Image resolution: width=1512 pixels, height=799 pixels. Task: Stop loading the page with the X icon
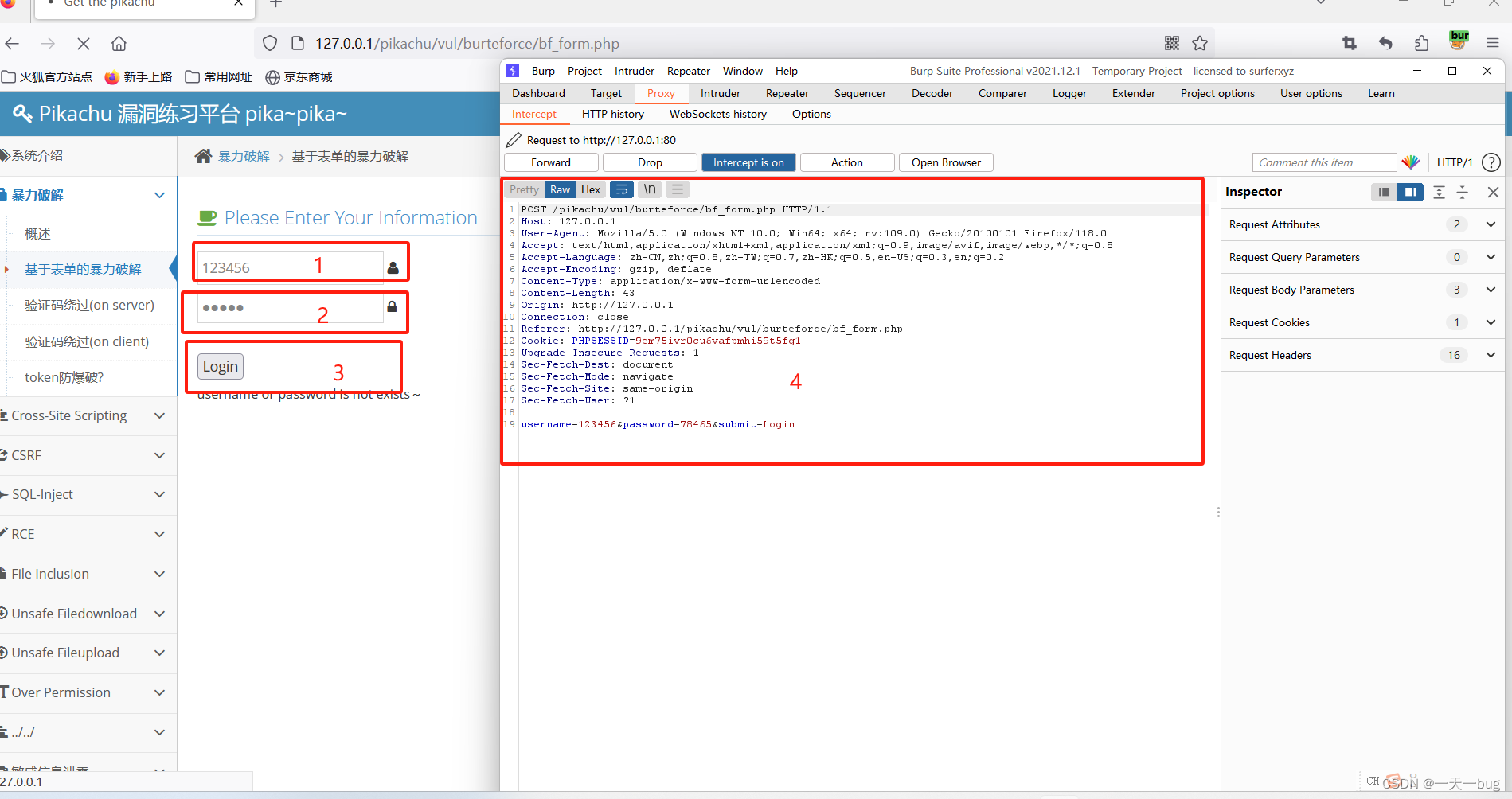(84, 44)
